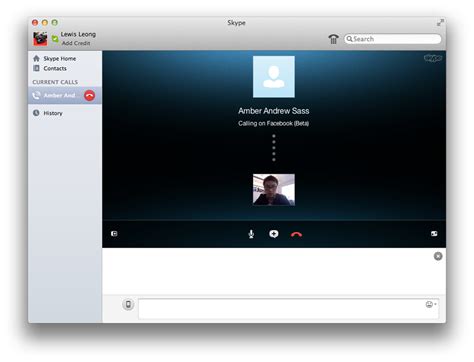Select the Amber And... current call entry
The width and height of the screenshot is (474, 362).
pyautogui.click(x=65, y=95)
